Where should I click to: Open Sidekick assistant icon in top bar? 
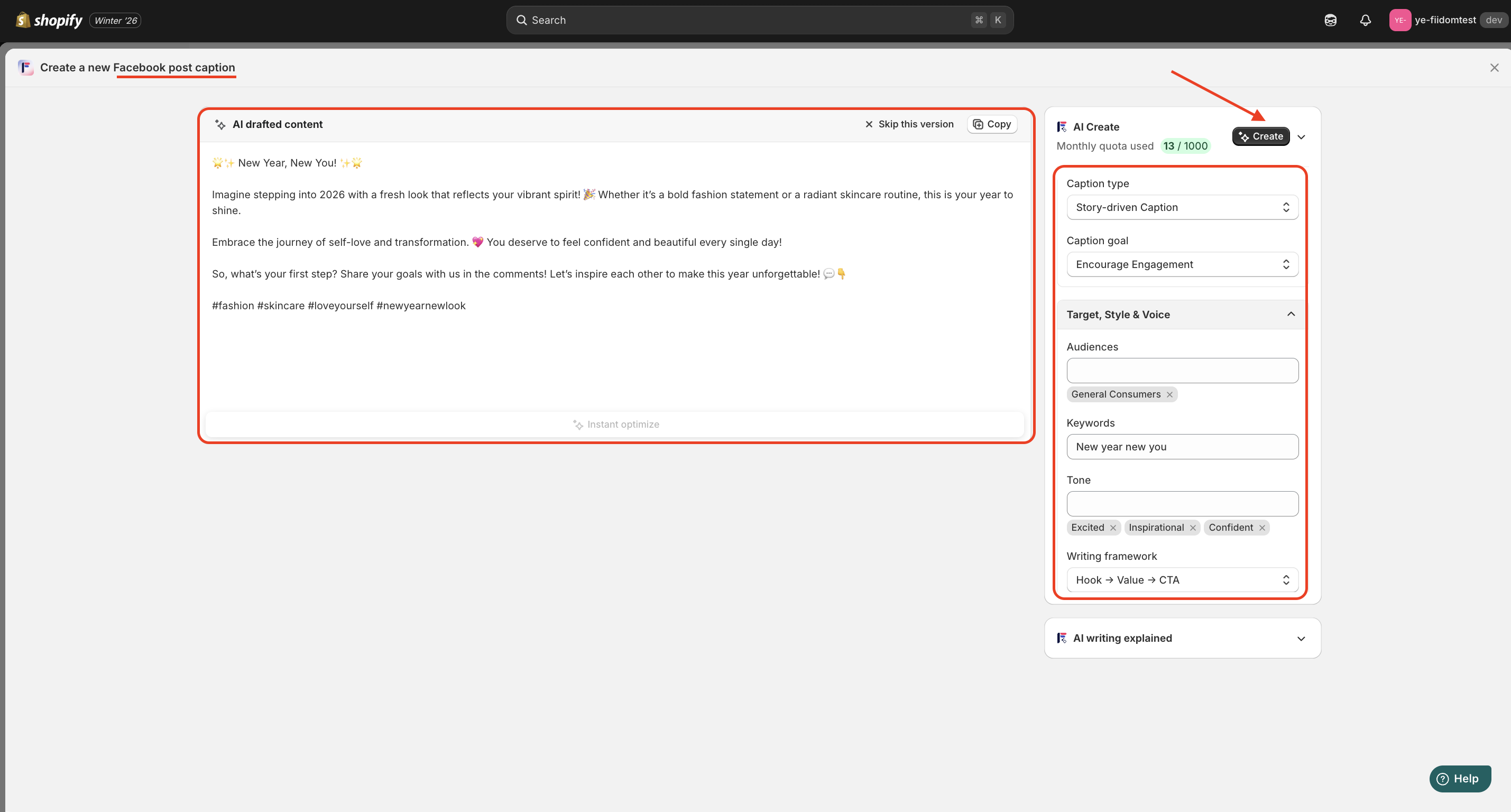[1330, 20]
